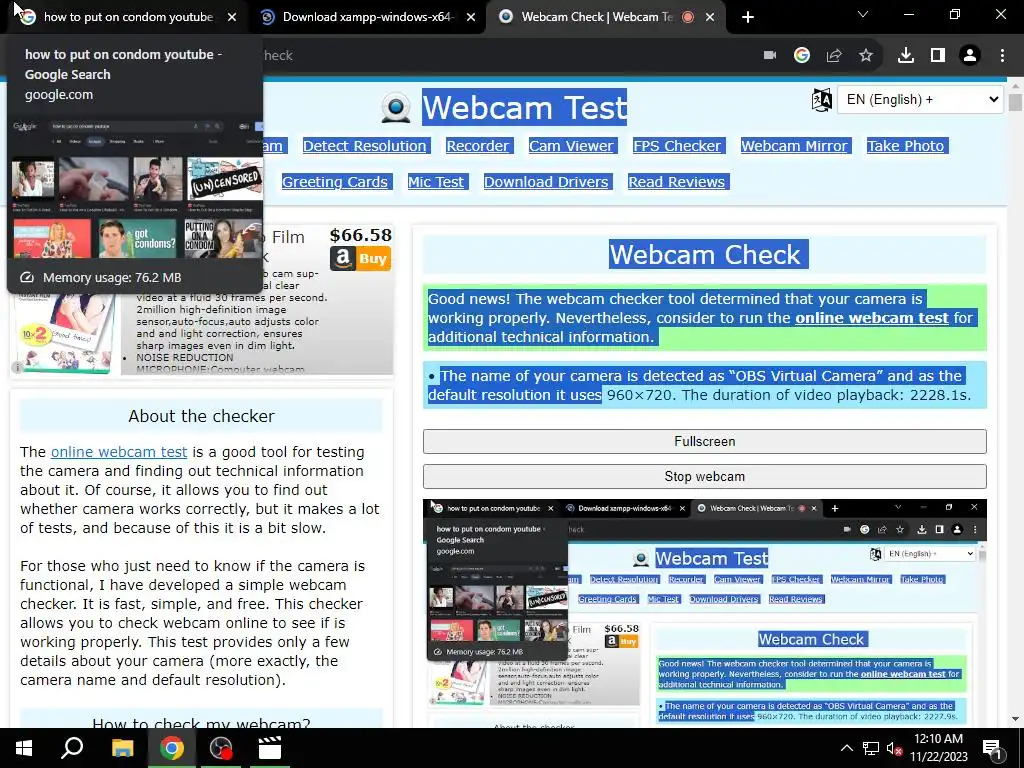The image size is (1024, 768).
Task: Open the clapperboard video app in taskbar
Action: pyautogui.click(x=270, y=748)
